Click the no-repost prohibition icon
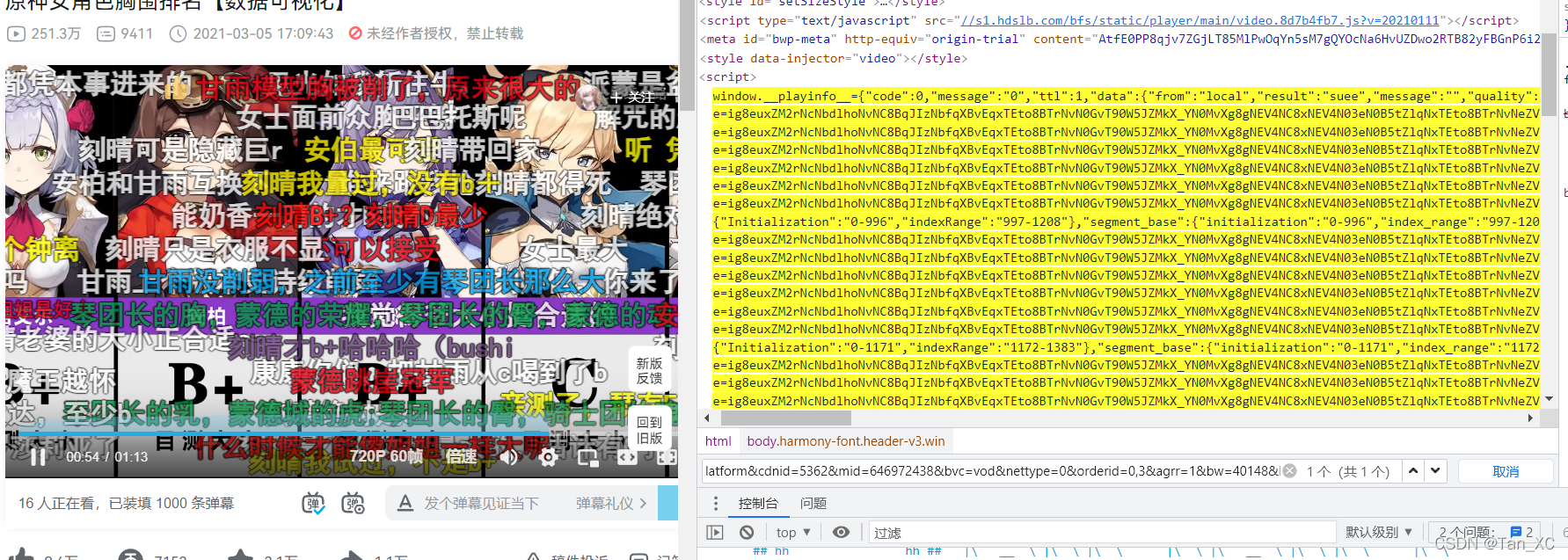This screenshot has height=560, width=1568. (355, 33)
